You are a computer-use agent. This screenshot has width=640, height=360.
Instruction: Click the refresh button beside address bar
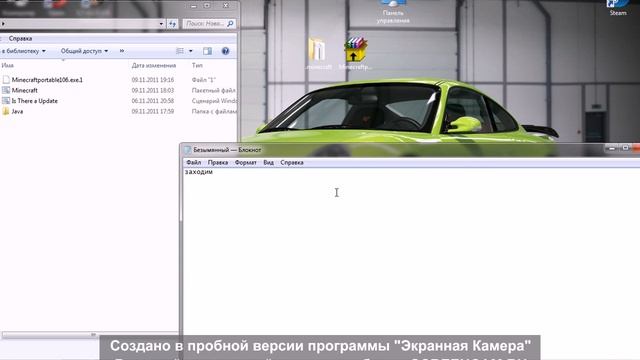click(x=172, y=24)
